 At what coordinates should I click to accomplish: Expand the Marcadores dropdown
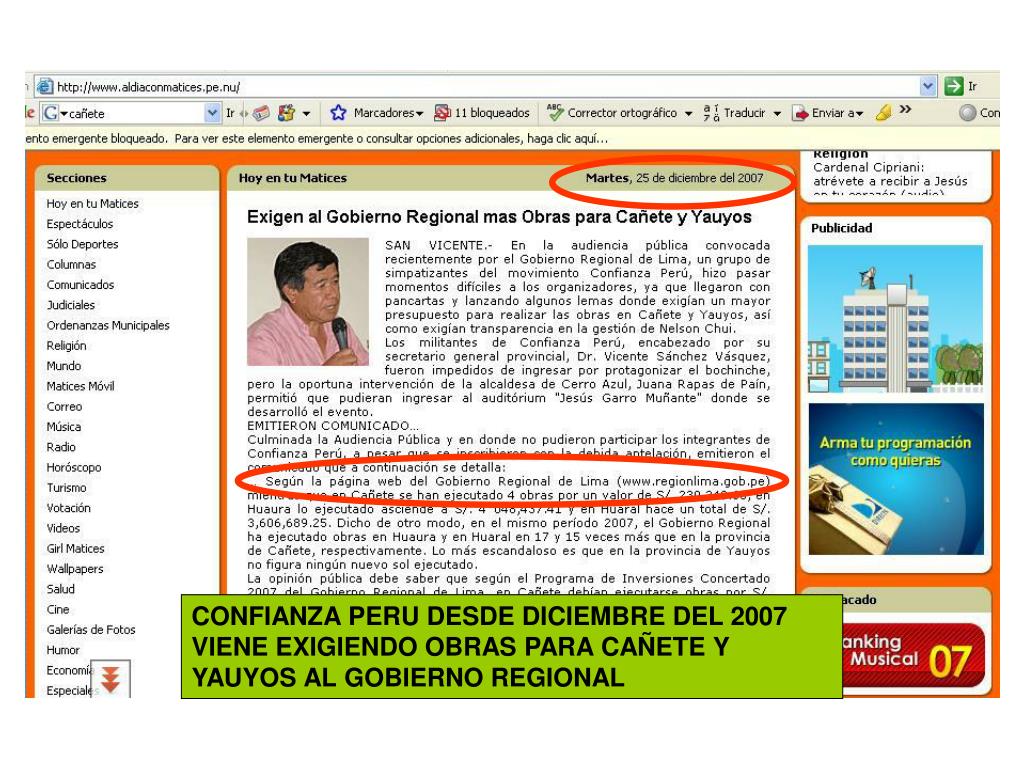pyautogui.click(x=419, y=114)
